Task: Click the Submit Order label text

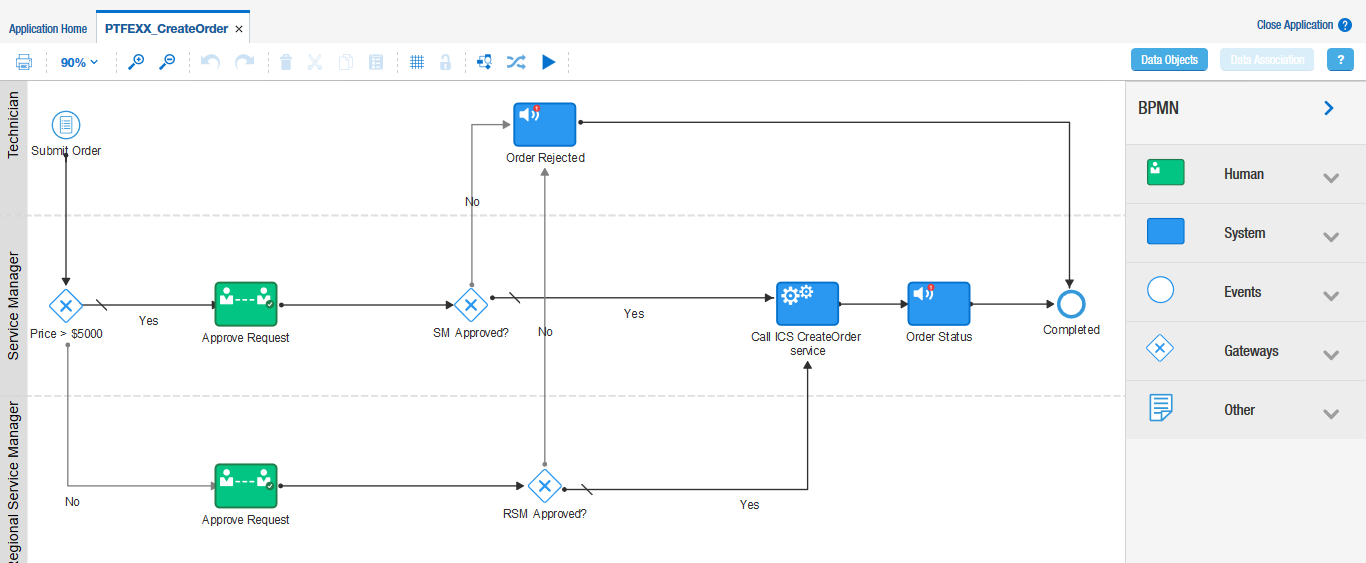Action: pyautogui.click(x=66, y=151)
